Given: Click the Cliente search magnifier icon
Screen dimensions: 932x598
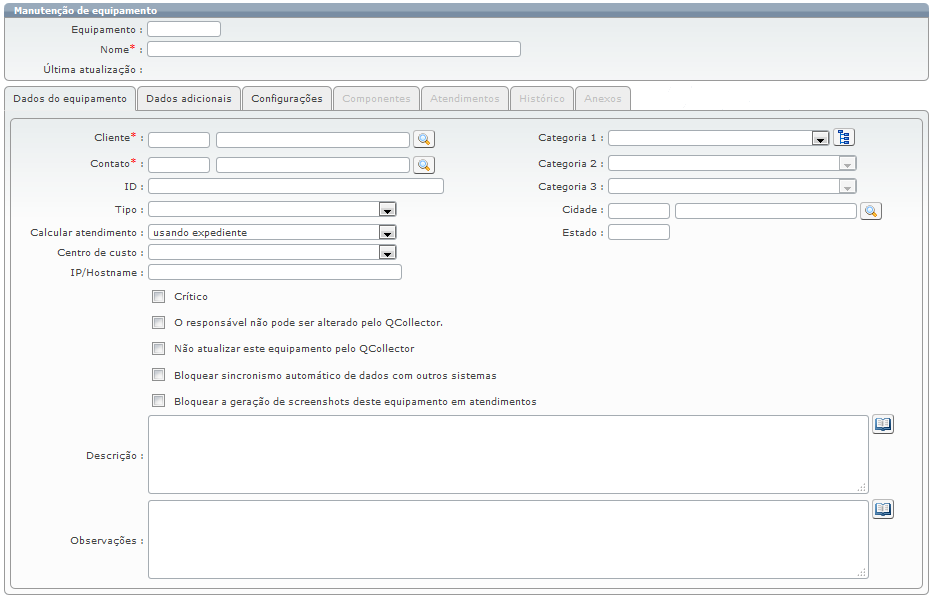Looking at the screenshot, I should point(424,139).
